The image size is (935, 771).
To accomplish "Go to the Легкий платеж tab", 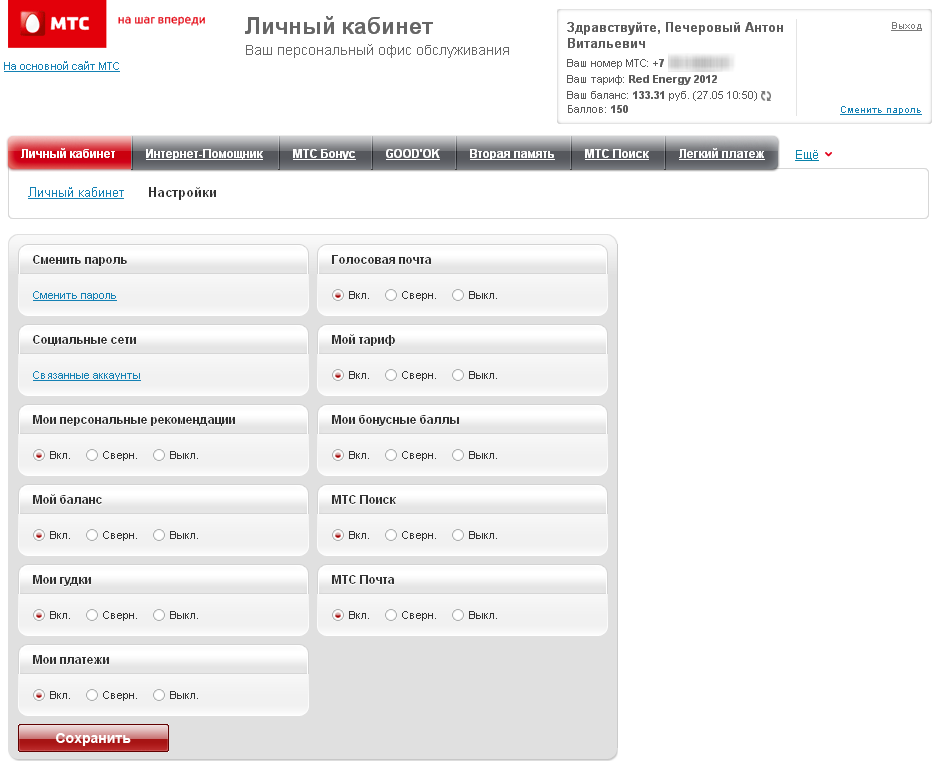I will (x=721, y=154).
